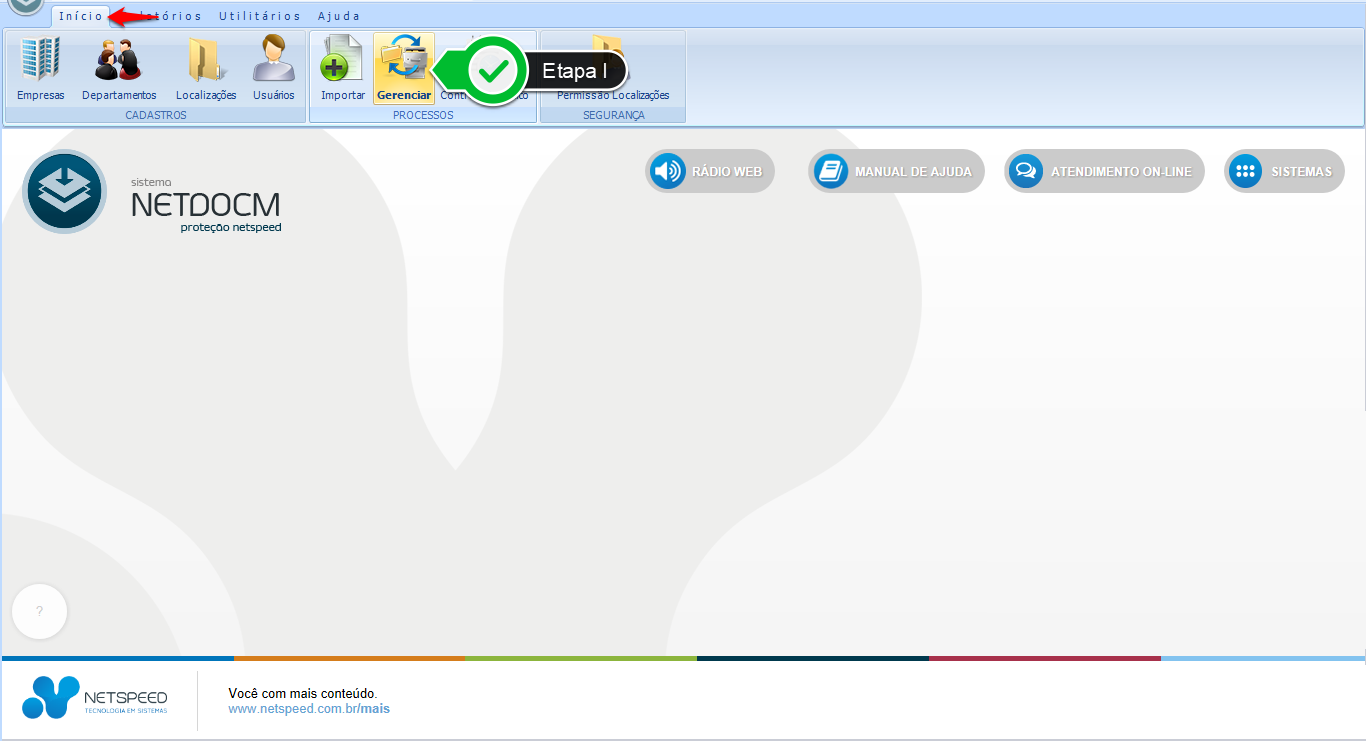The image size is (1366, 741).
Task: Follow the www.netspeed.com.br/mais link
Action: (x=309, y=709)
